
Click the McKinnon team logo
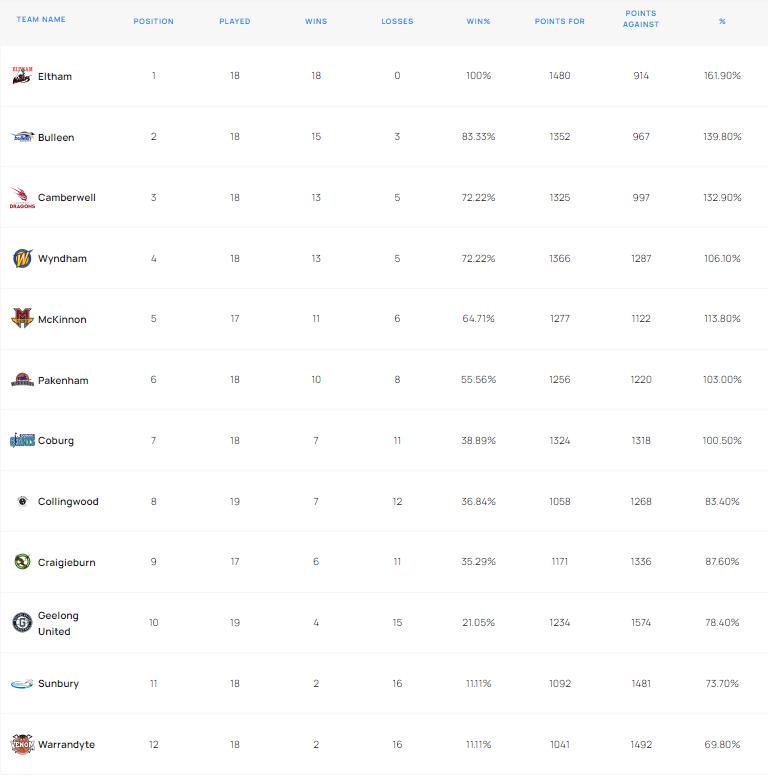point(22,319)
